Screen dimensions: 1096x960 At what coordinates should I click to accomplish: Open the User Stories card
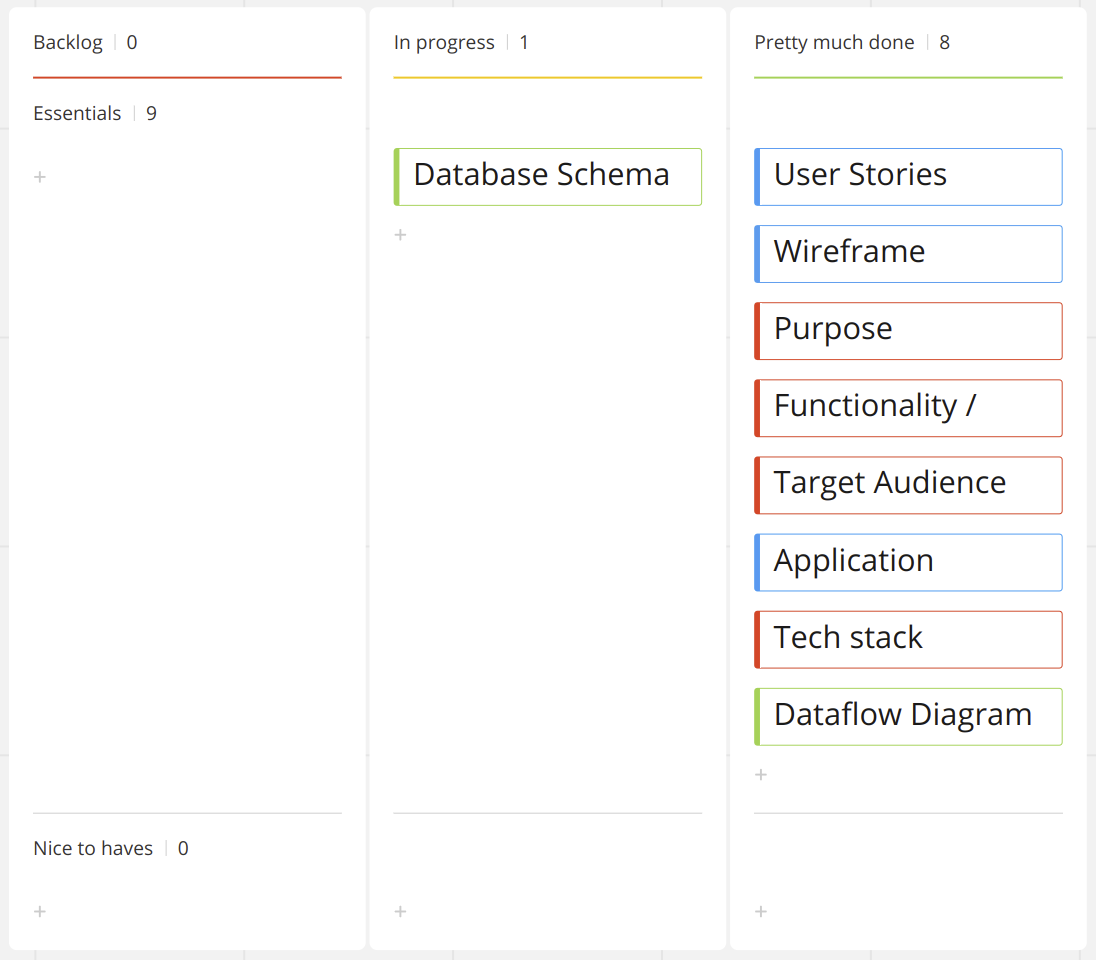(x=908, y=176)
